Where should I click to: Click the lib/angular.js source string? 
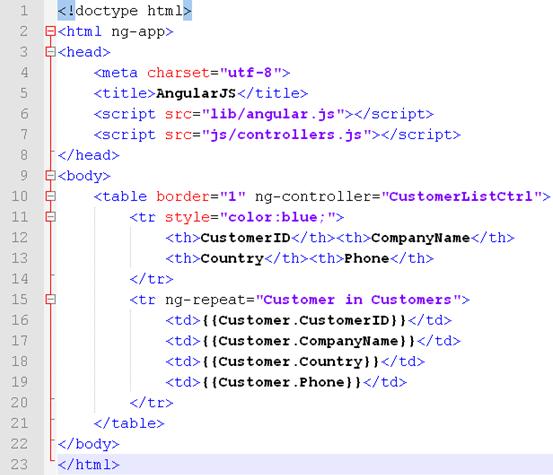(x=273, y=114)
